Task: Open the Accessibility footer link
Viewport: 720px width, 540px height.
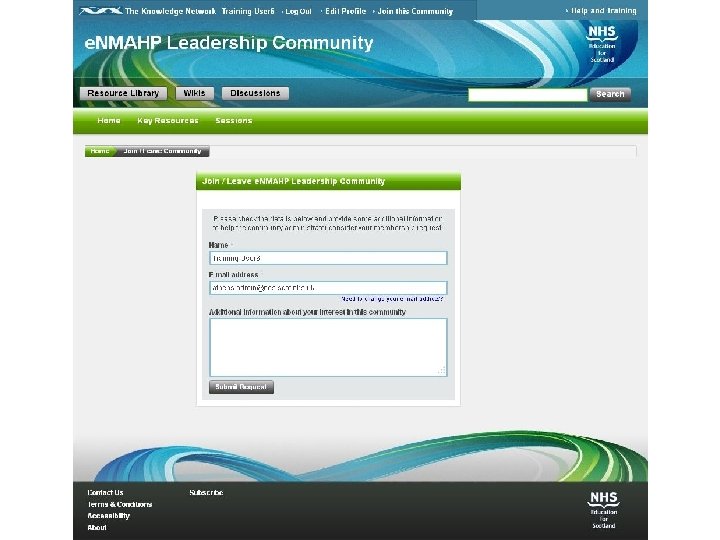Action: (108, 516)
